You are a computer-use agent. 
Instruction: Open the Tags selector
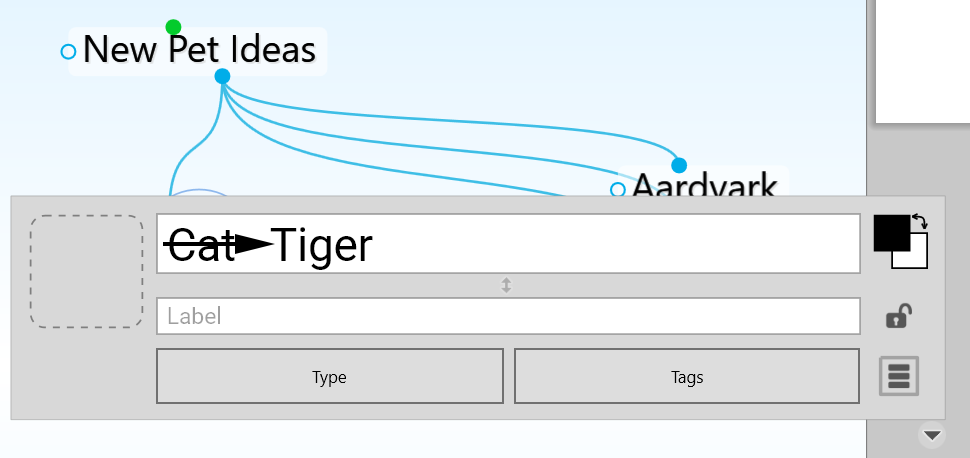(686, 377)
